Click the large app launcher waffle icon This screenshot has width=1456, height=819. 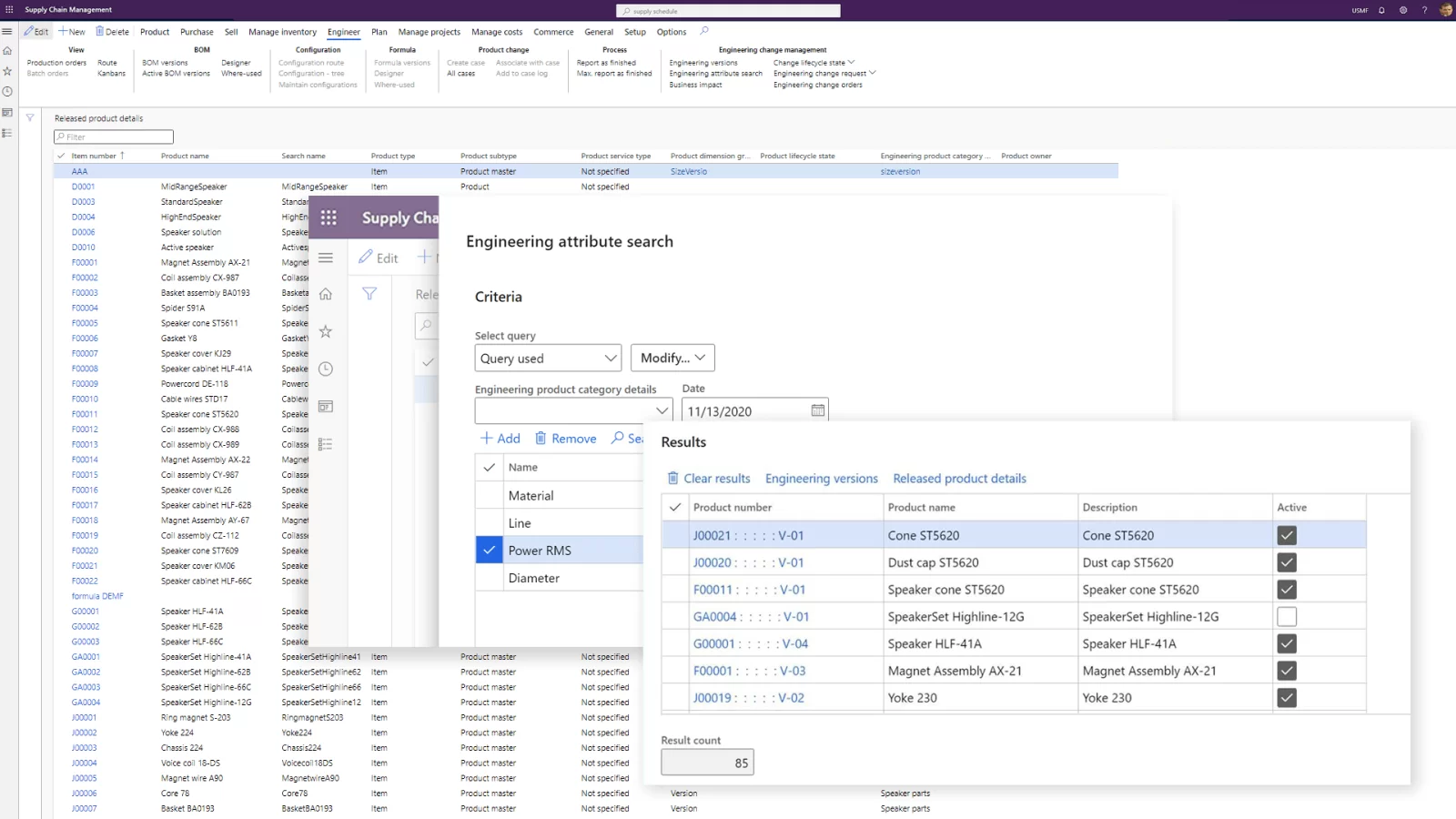point(329,217)
